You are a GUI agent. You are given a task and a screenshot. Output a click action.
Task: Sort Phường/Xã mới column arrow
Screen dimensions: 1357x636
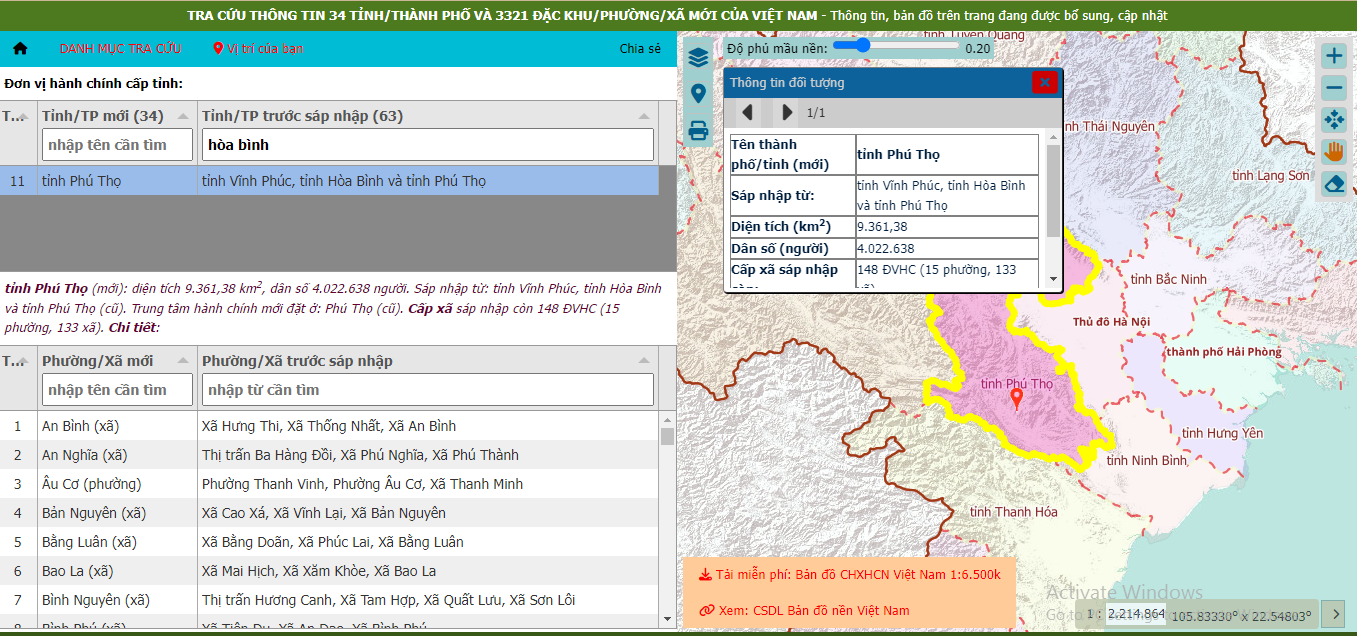coord(184,361)
